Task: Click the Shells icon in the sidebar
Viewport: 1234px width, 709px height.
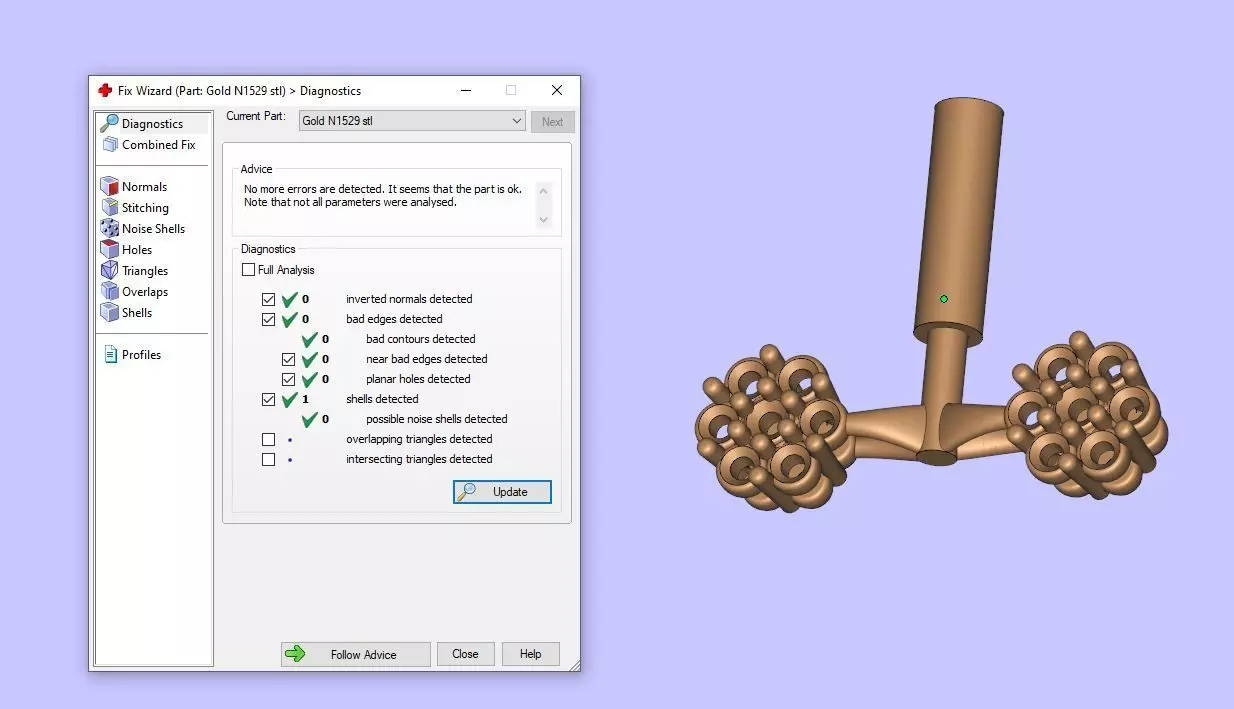Action: click(x=109, y=313)
